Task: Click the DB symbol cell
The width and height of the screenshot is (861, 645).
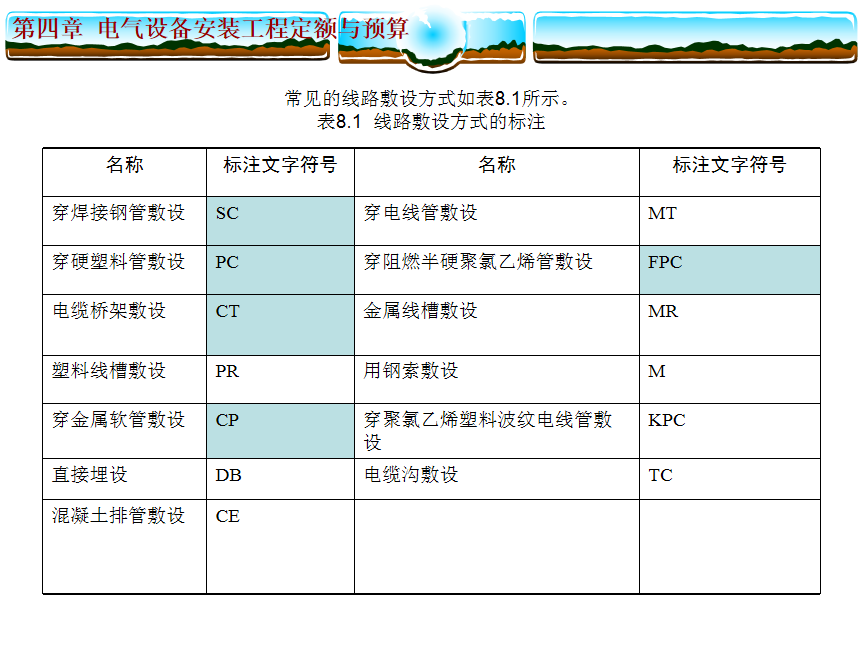Action: coord(280,479)
